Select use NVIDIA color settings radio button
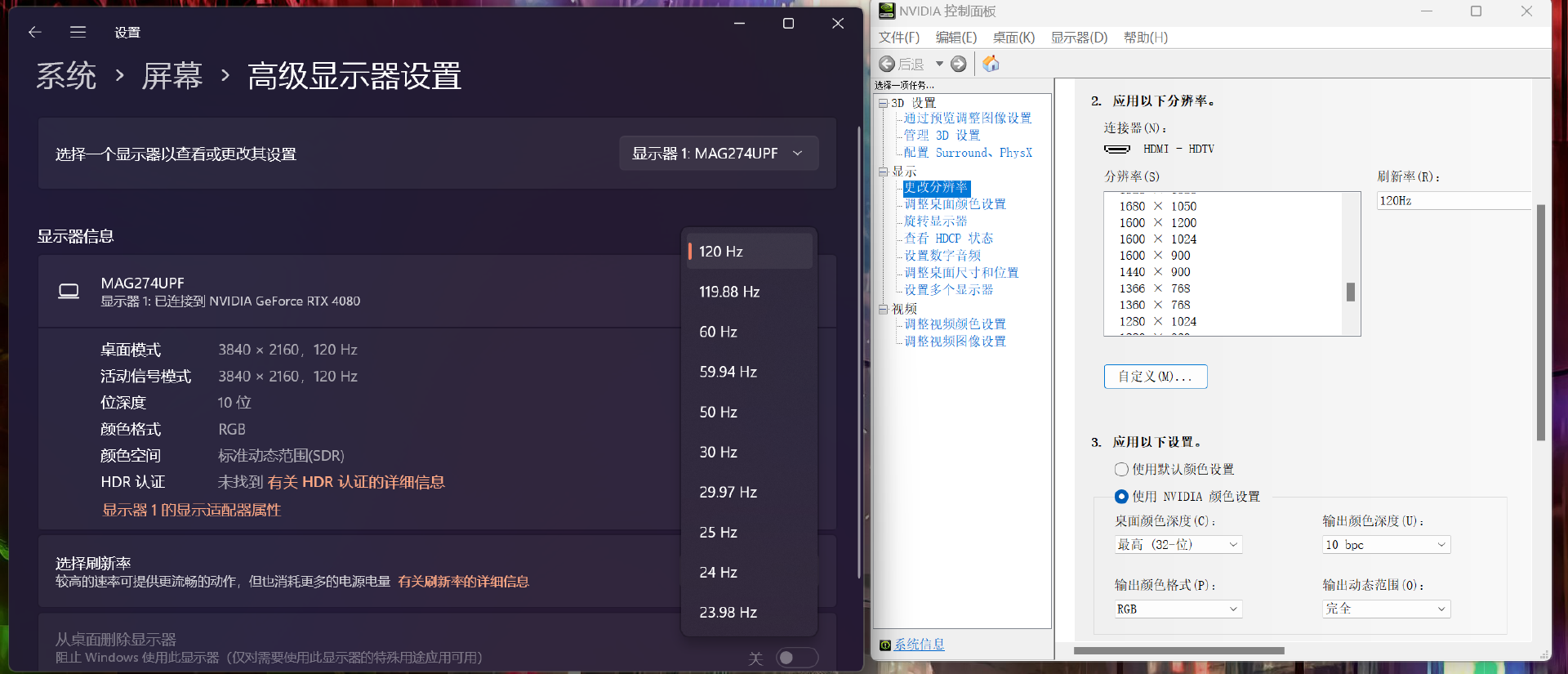 click(x=1122, y=496)
